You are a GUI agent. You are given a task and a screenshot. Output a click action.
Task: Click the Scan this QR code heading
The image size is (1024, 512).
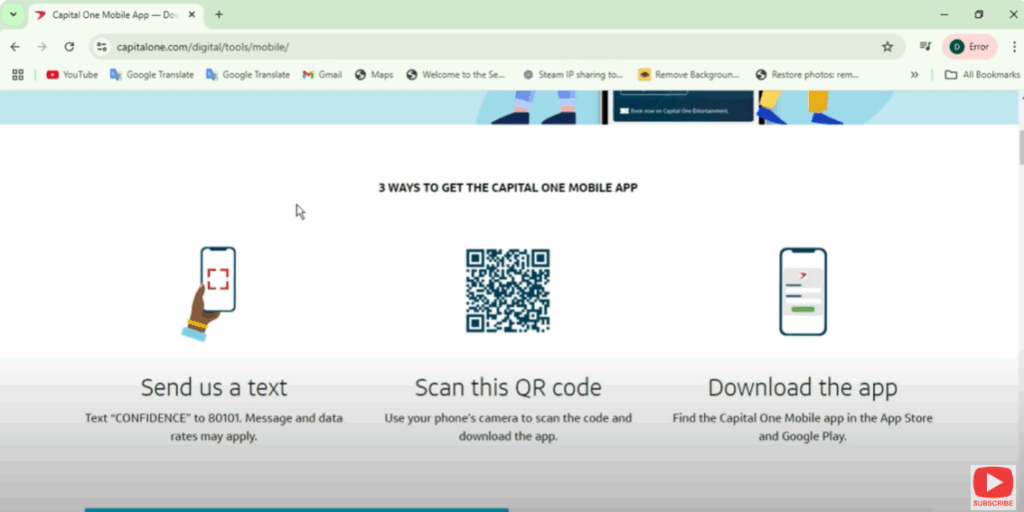[x=508, y=387]
